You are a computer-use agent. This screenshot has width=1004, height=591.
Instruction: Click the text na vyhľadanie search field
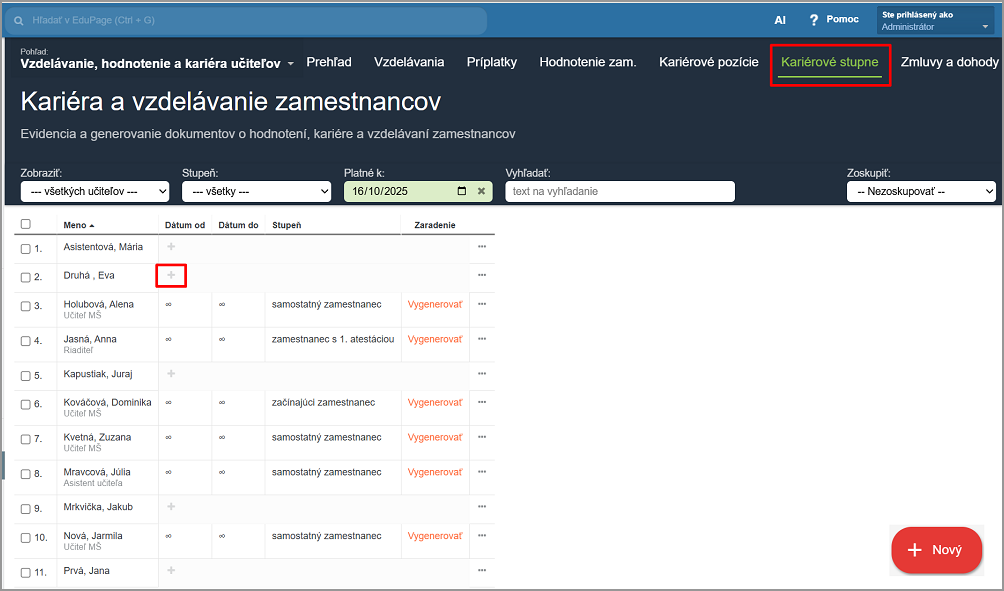point(620,191)
